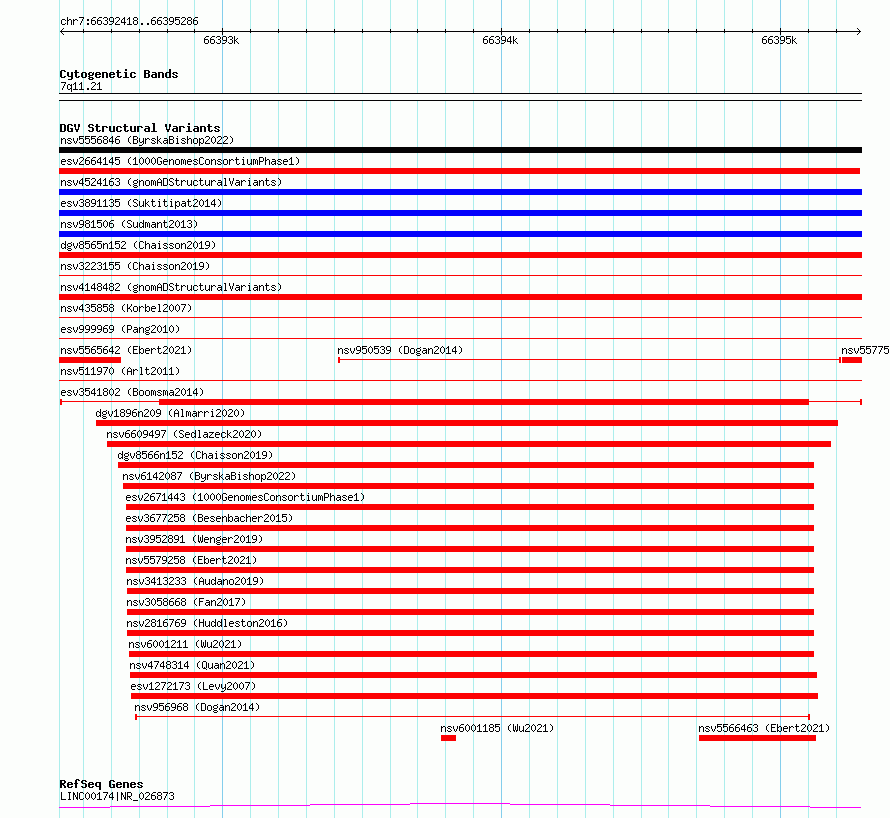Open esv3541802 (Boomsma2014) variant label
The height and width of the screenshot is (818, 890).
click(x=132, y=392)
